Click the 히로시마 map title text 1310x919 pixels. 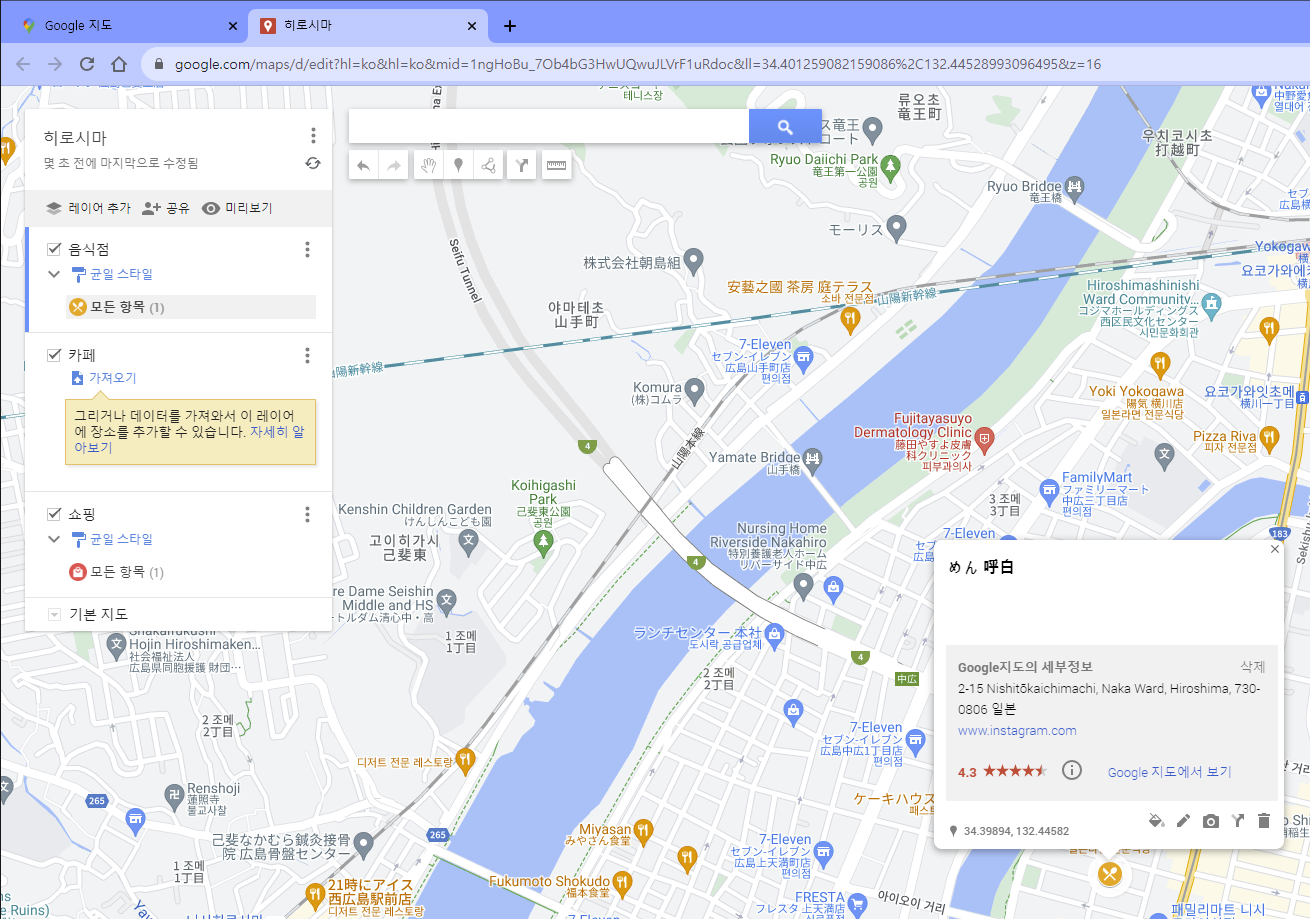coord(75,138)
